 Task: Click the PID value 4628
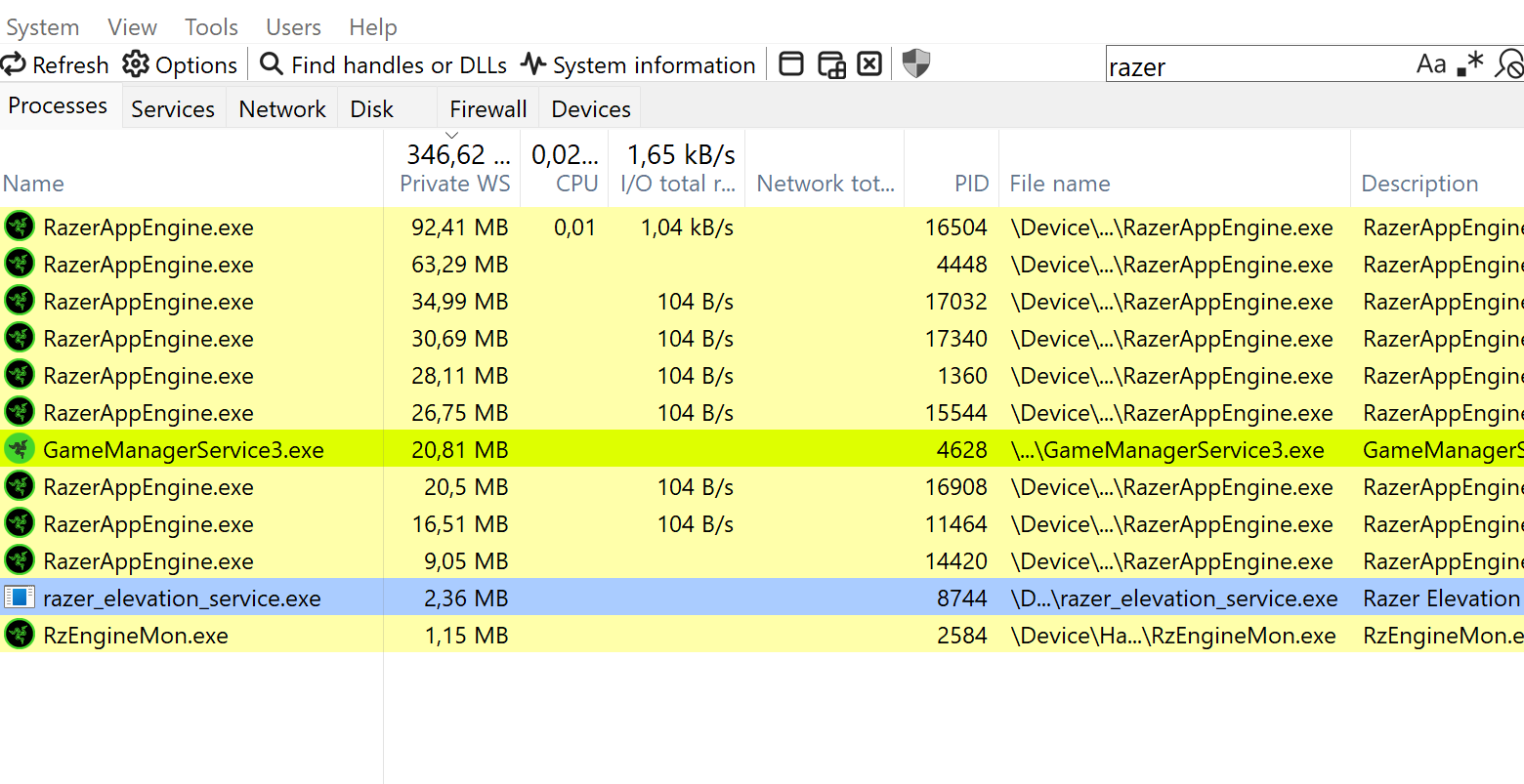961,450
